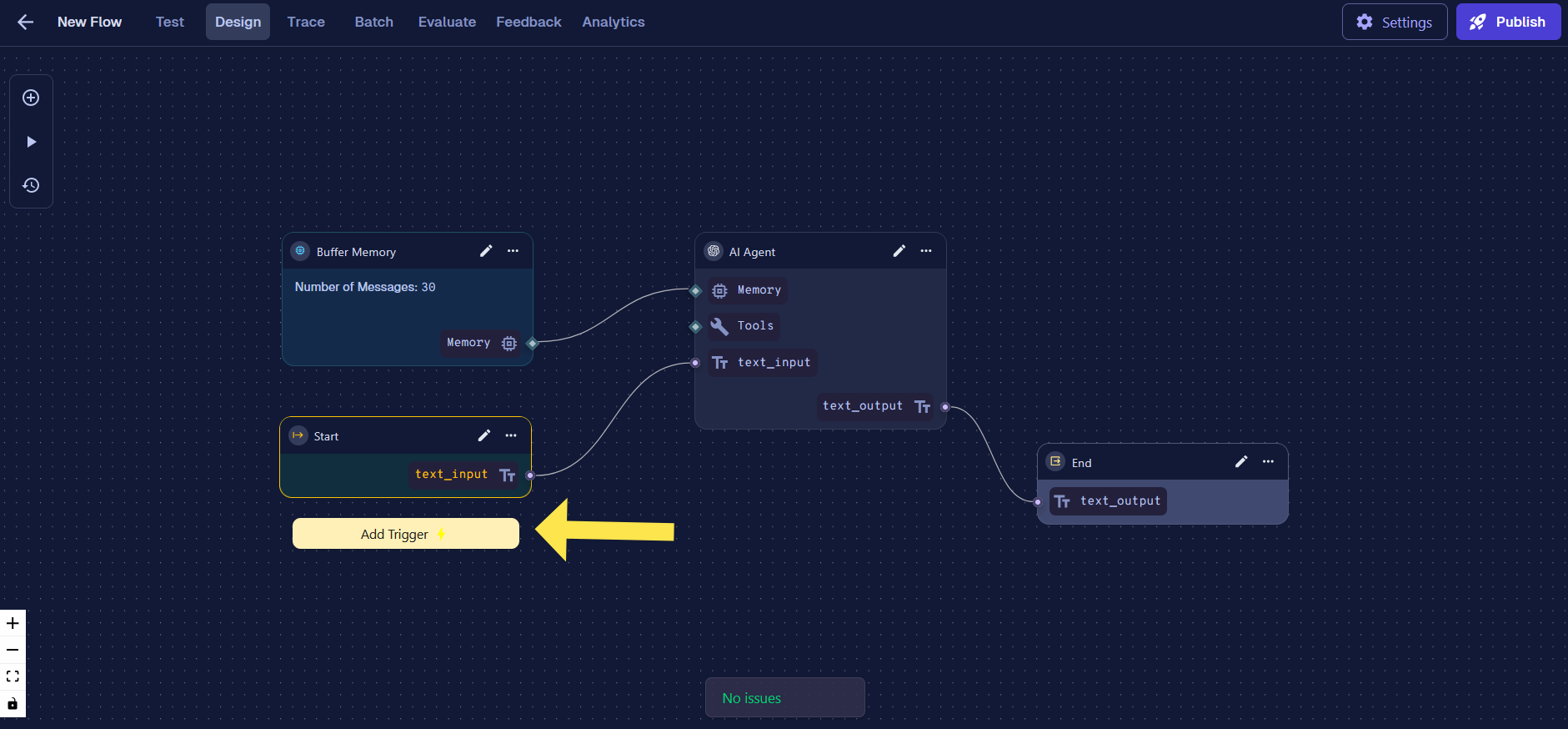This screenshot has width=1568, height=729.
Task: Switch to the Trace tab
Action: (306, 22)
